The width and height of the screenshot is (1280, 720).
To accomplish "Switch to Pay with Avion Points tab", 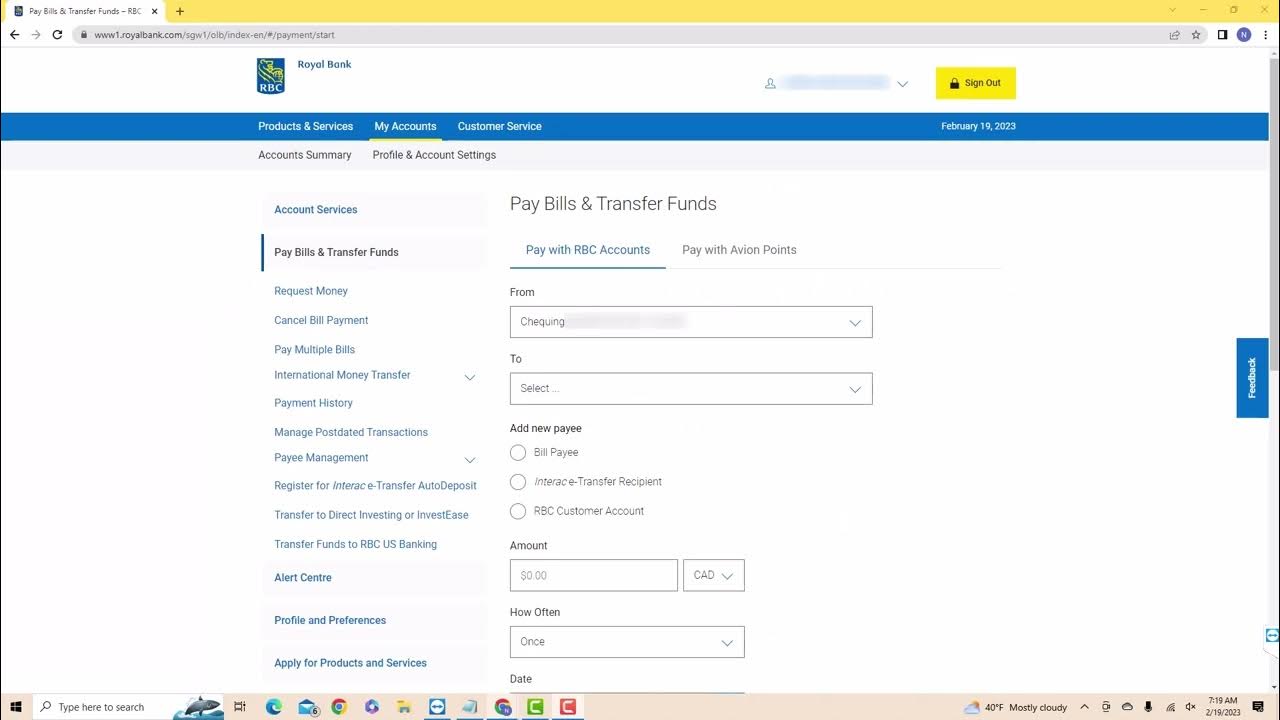I will (x=739, y=250).
